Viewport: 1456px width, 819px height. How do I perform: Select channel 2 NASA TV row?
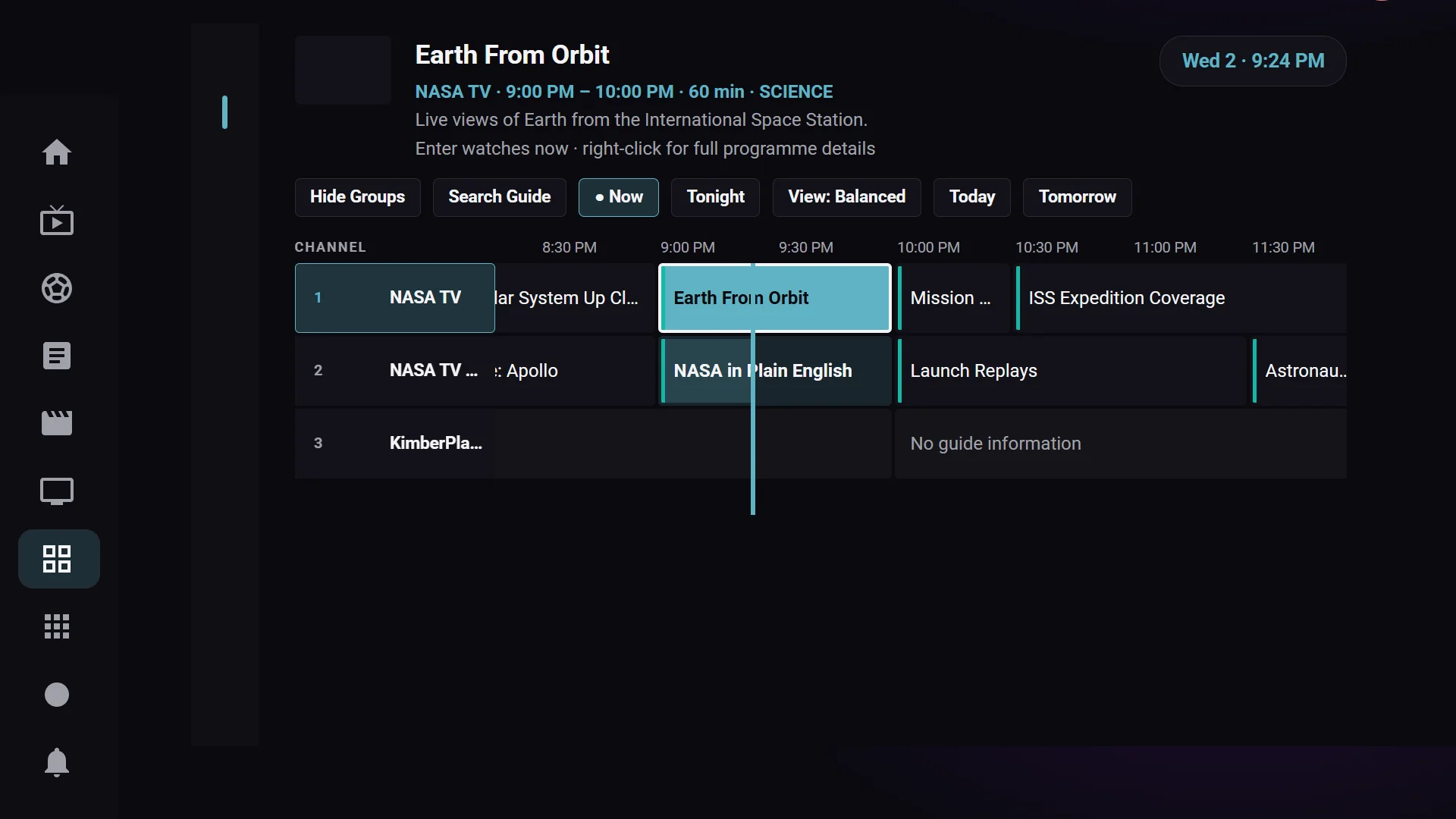[394, 371]
